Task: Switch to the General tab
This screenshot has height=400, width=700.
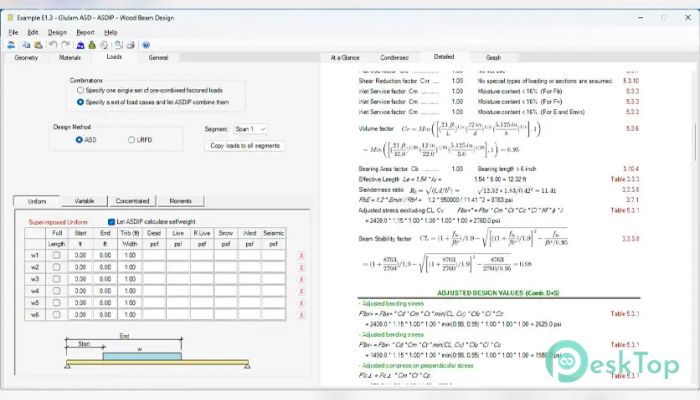Action: pos(158,58)
